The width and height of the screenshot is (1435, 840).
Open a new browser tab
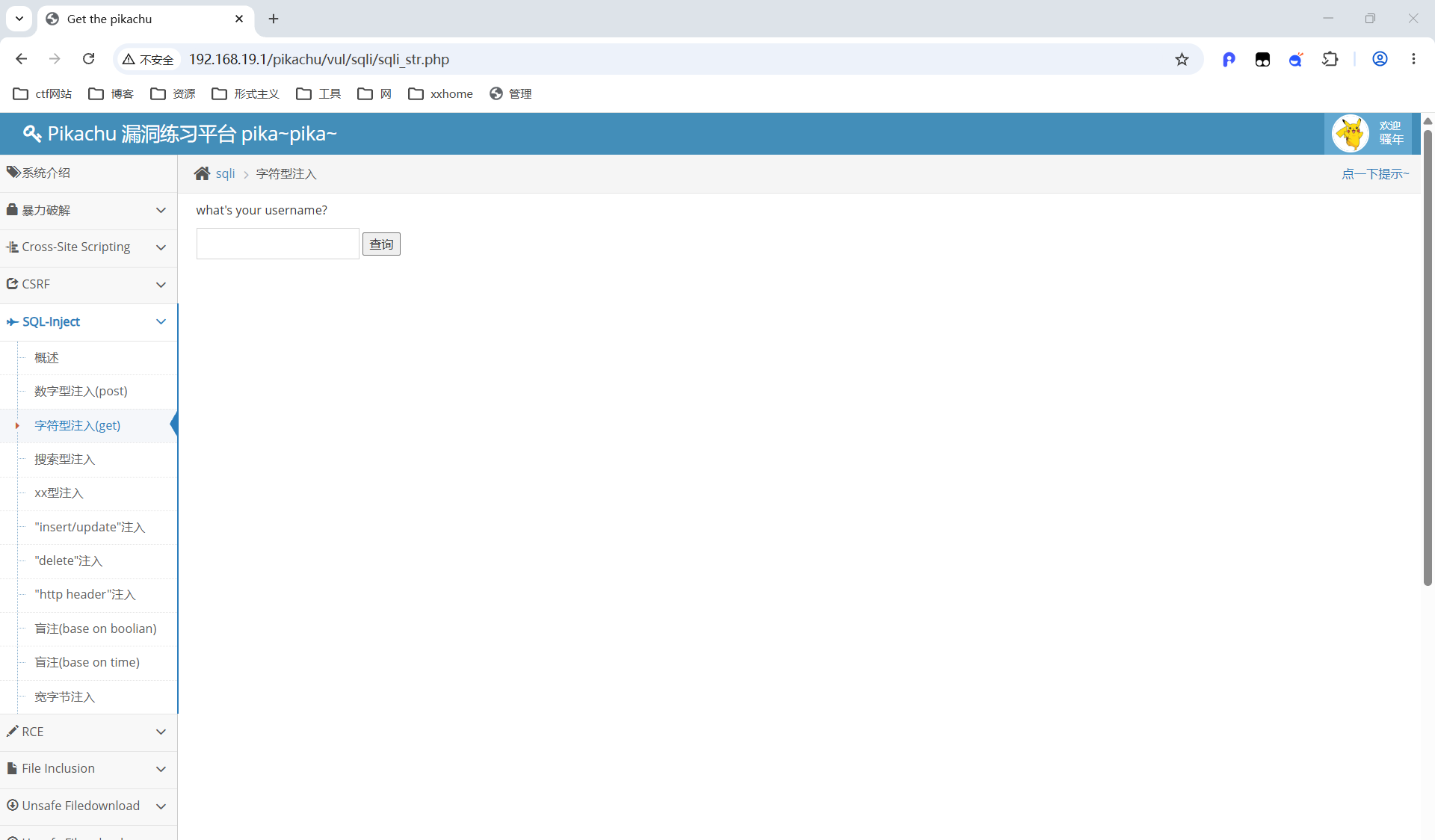tap(274, 19)
